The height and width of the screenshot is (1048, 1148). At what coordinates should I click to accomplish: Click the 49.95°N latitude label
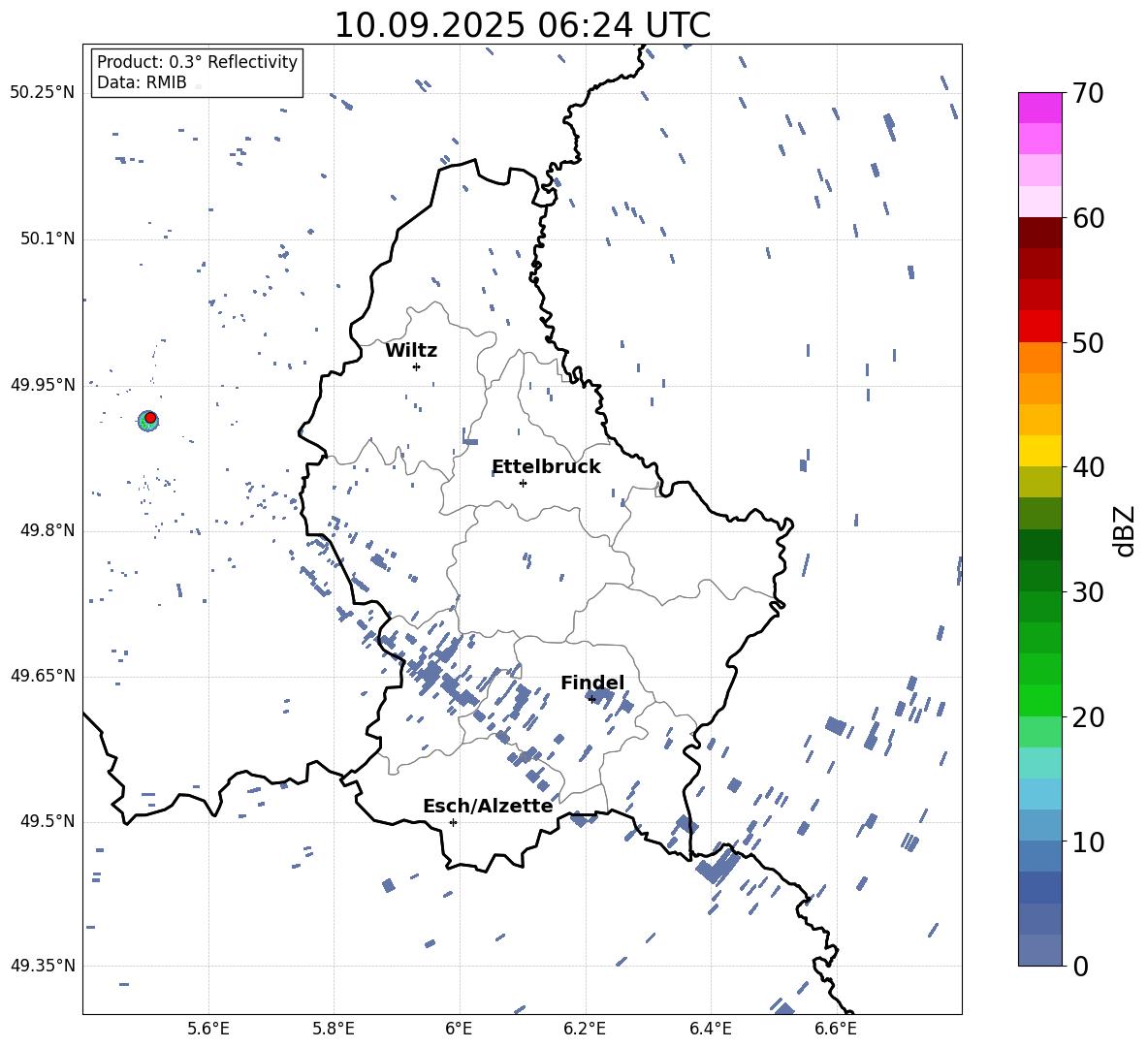(x=43, y=384)
